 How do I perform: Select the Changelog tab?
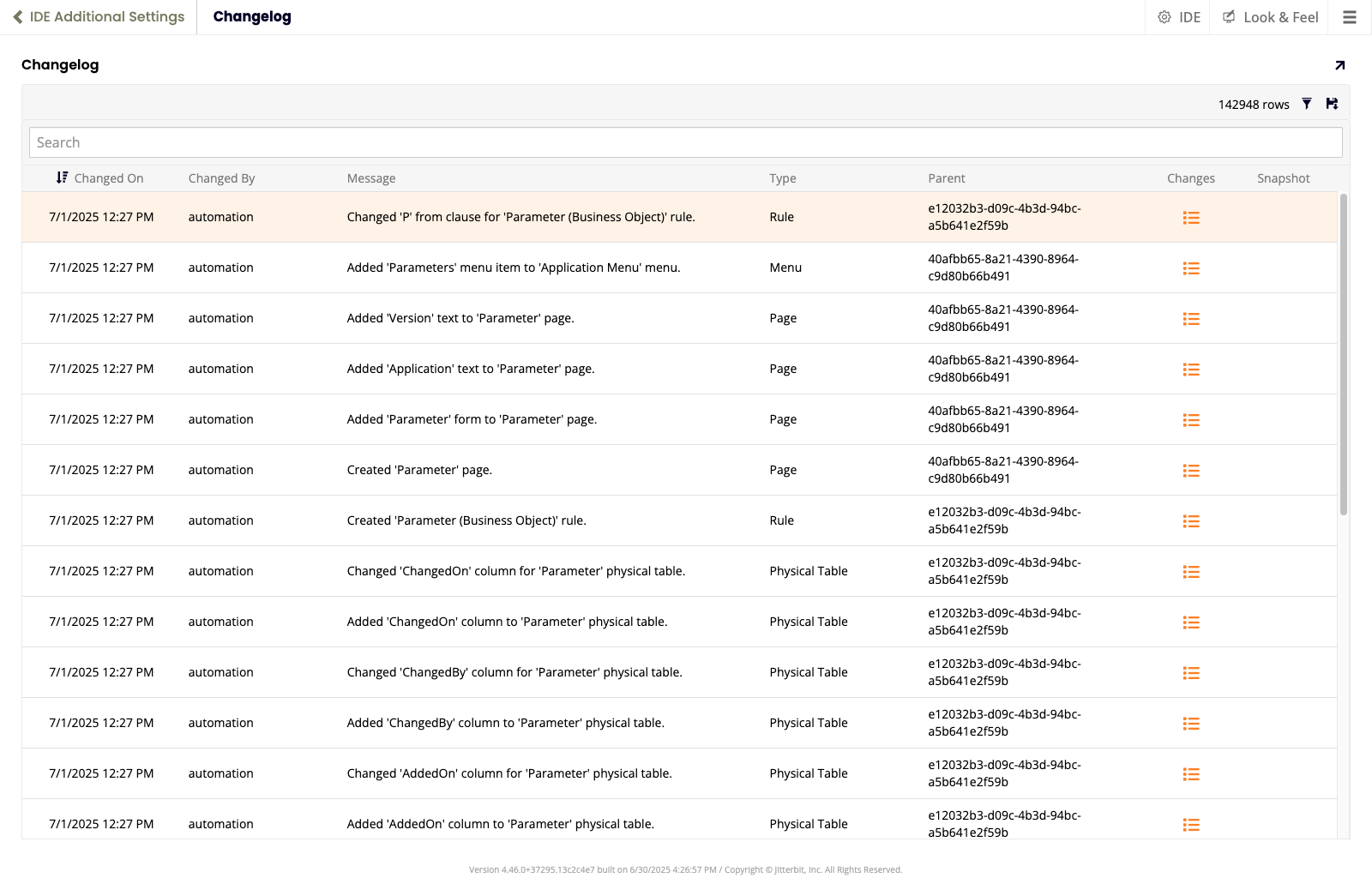(x=252, y=17)
